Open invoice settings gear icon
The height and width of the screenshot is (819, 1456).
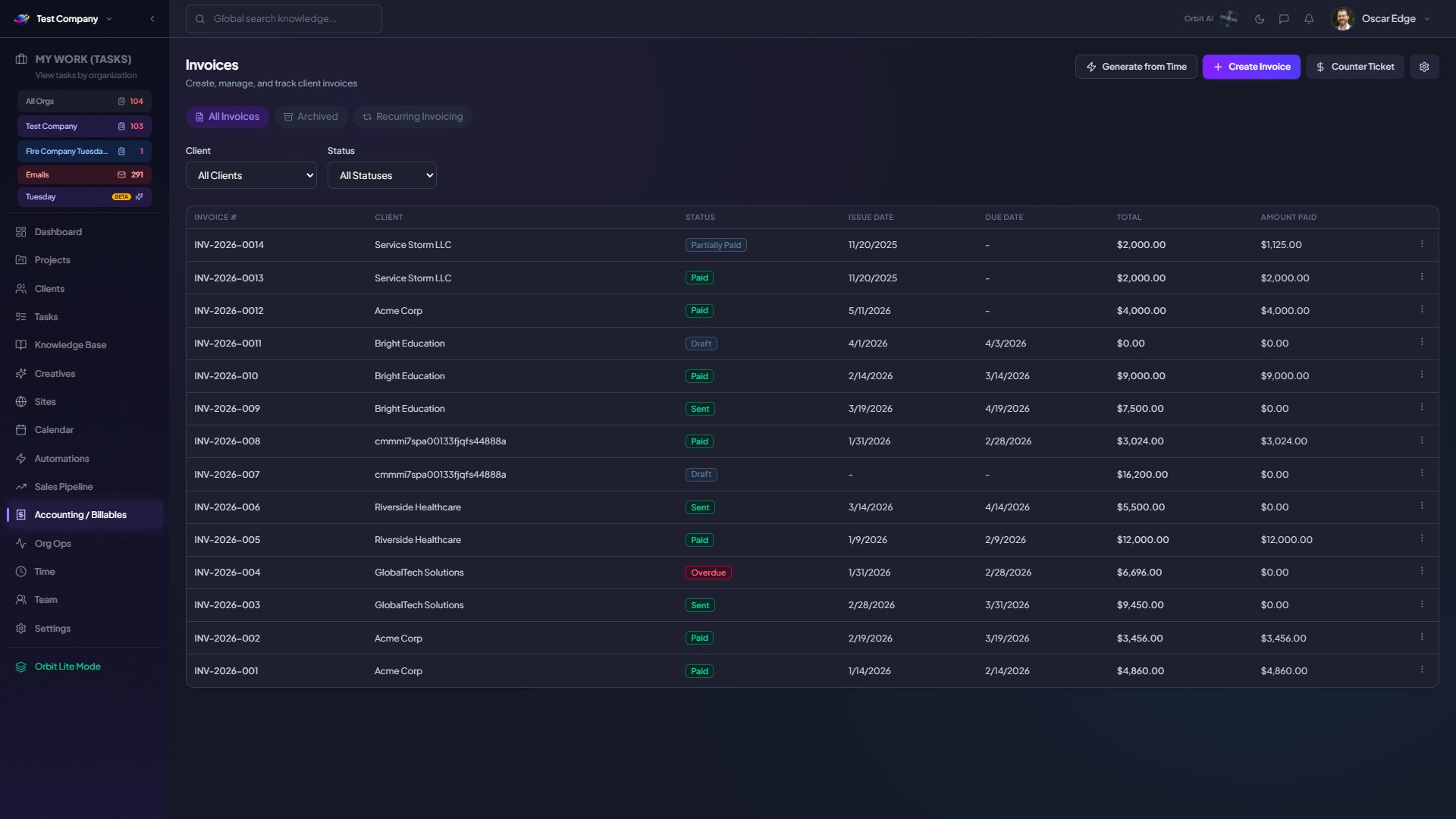[x=1424, y=67]
